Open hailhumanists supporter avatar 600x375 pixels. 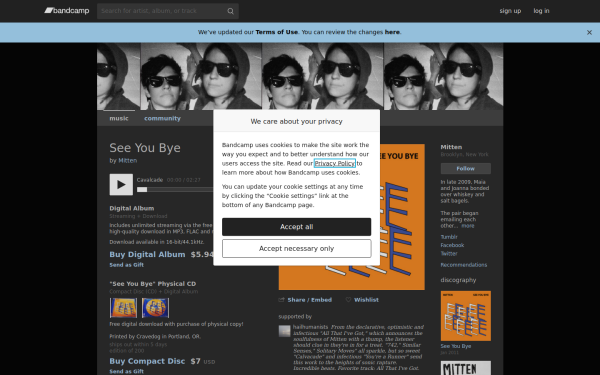284,331
